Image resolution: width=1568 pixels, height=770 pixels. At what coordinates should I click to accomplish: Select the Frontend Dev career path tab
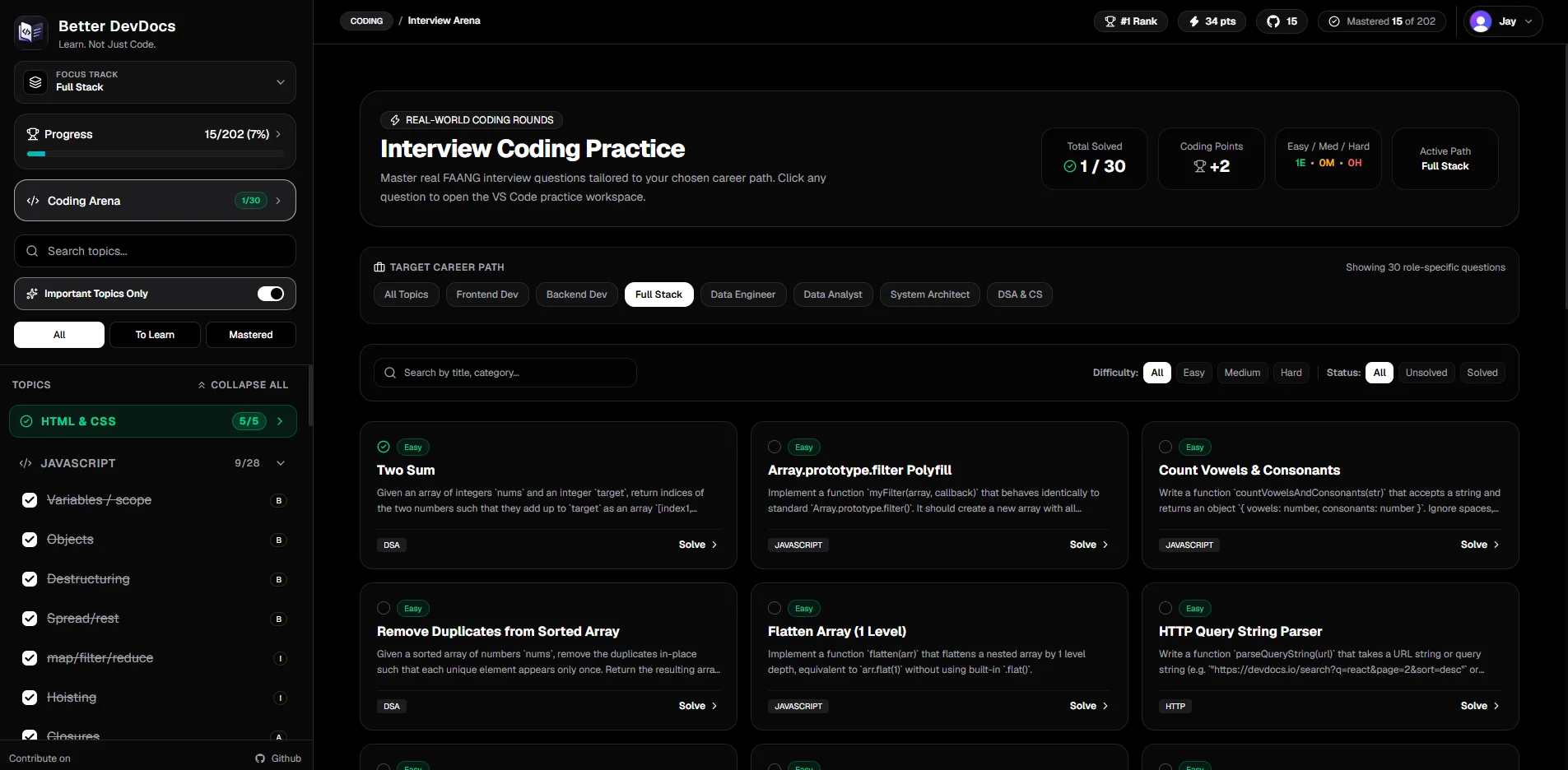point(487,295)
